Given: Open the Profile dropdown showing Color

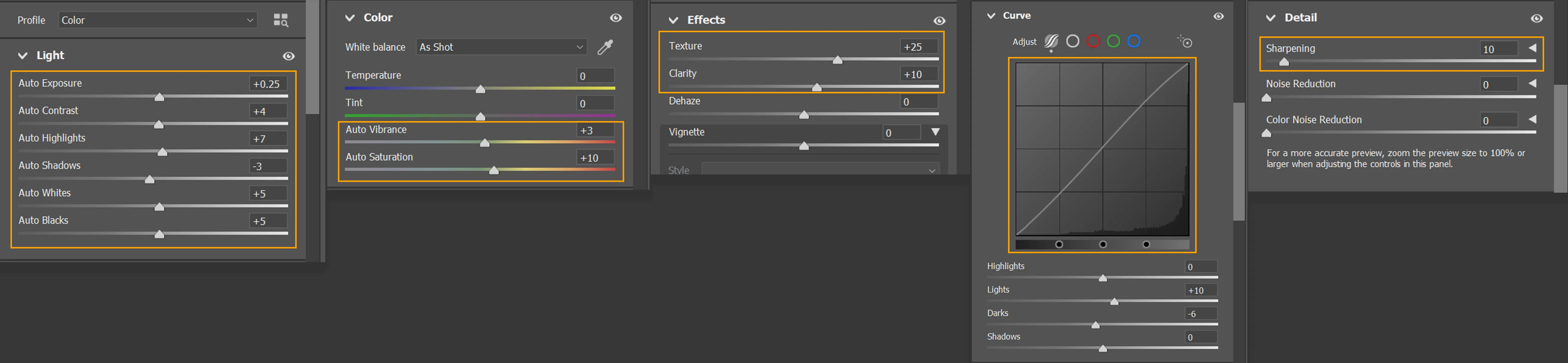Looking at the screenshot, I should (158, 20).
